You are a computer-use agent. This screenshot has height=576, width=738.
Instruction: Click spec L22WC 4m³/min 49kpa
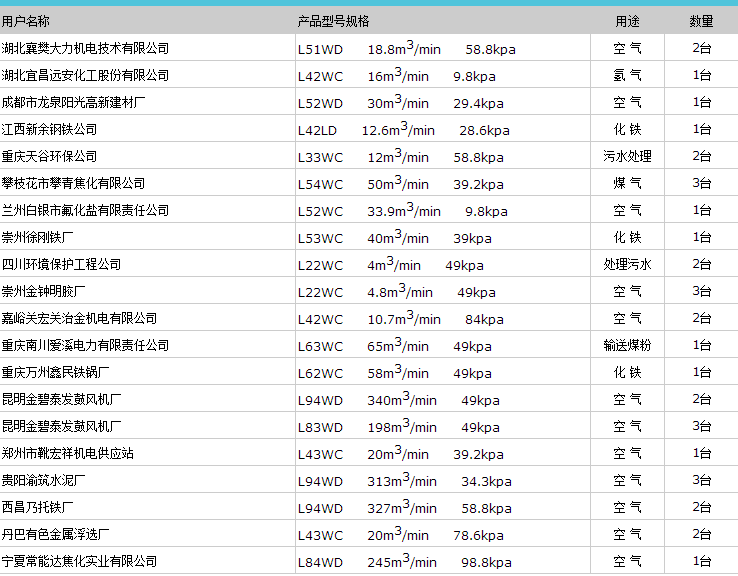point(391,264)
